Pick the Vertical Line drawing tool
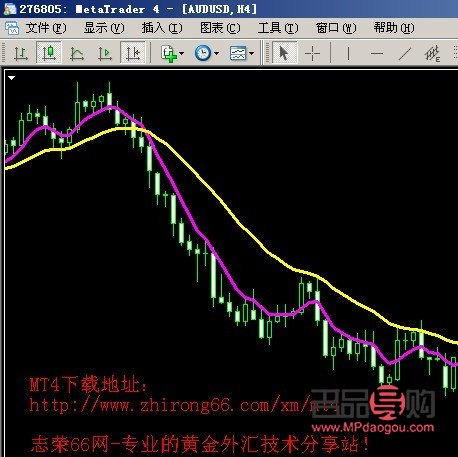458x457 pixels. [x=348, y=53]
